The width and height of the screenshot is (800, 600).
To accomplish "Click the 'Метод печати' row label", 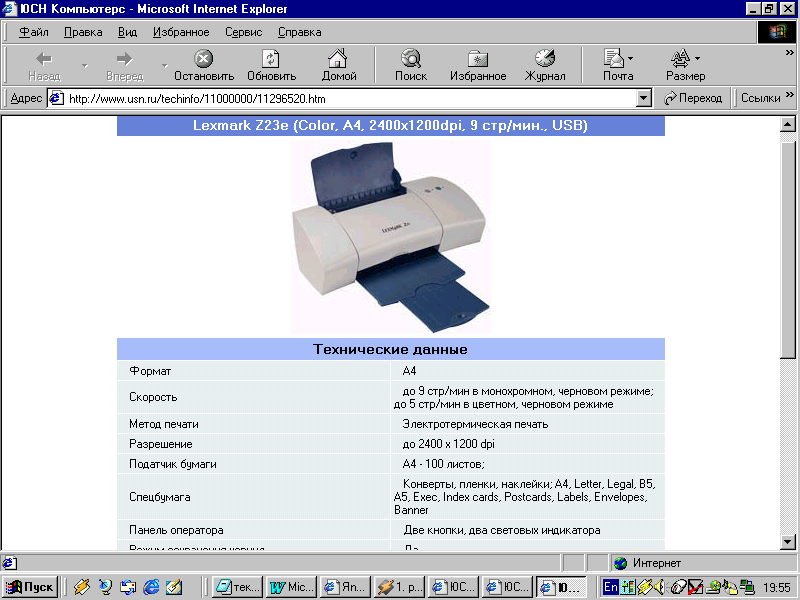I will click(164, 424).
